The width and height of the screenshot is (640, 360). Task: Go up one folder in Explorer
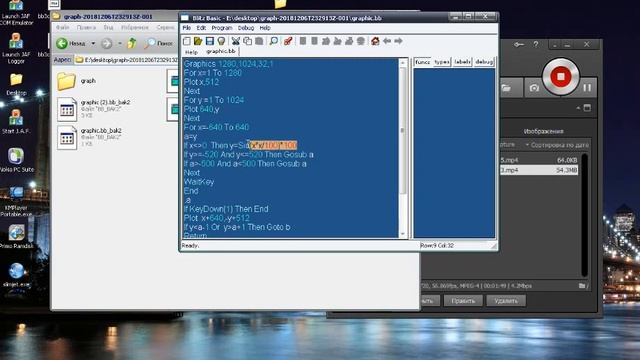pyautogui.click(x=132, y=43)
